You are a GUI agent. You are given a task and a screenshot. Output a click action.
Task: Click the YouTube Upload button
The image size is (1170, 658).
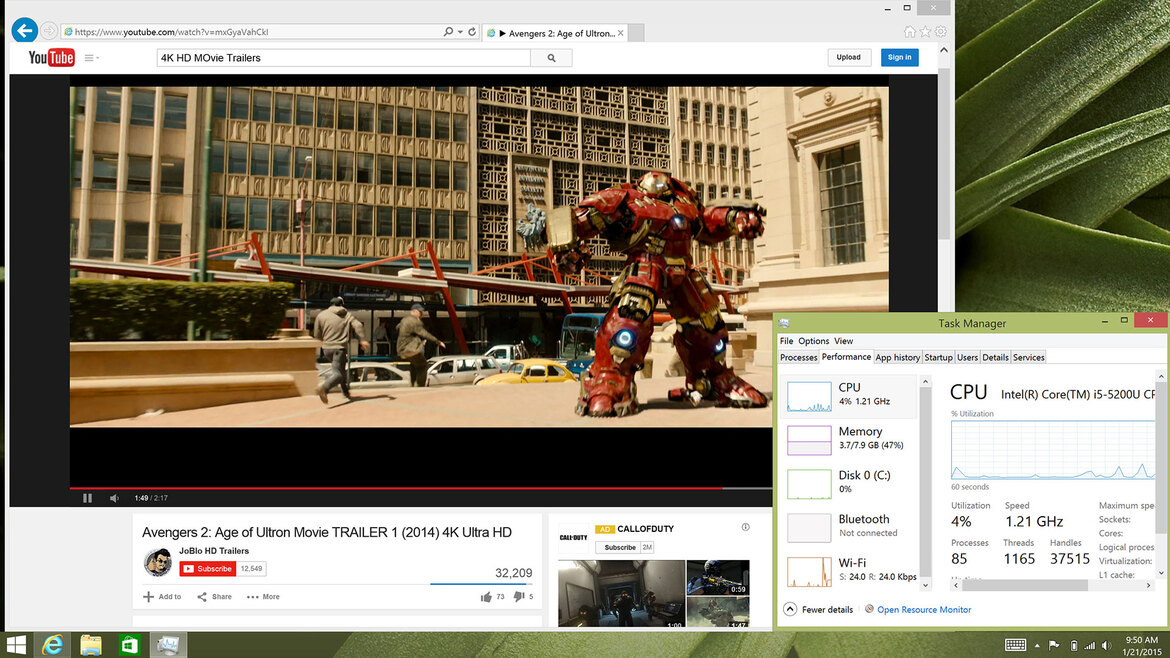pyautogui.click(x=848, y=57)
